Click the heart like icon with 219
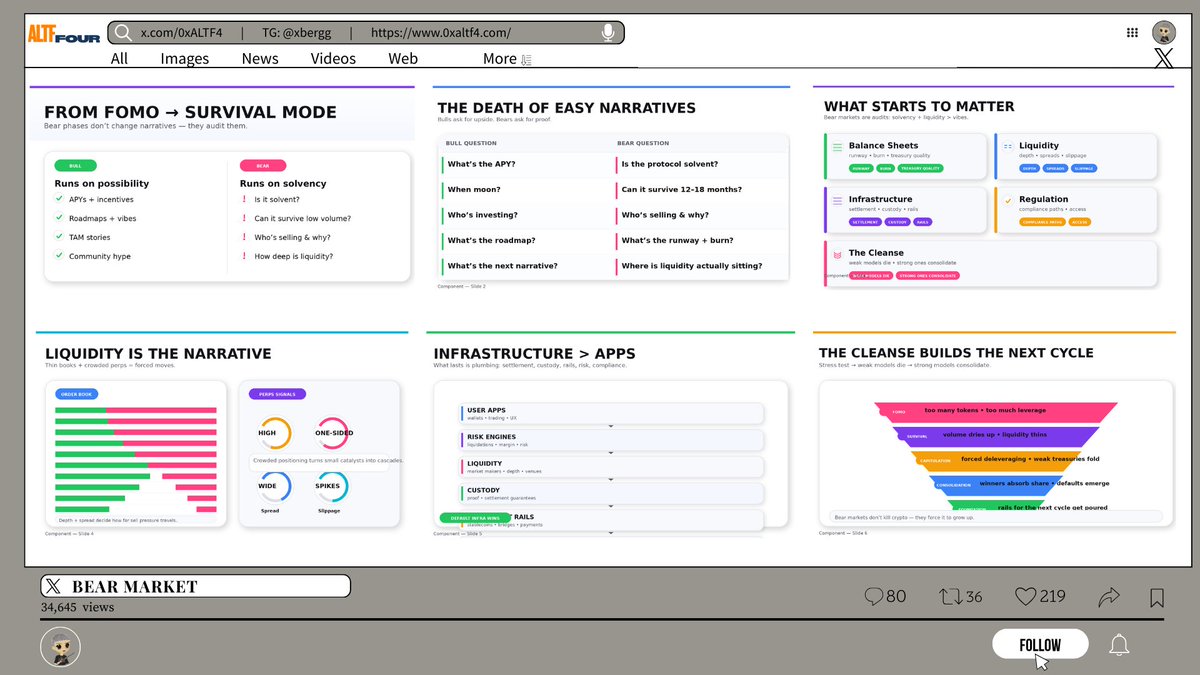 [x=1025, y=597]
